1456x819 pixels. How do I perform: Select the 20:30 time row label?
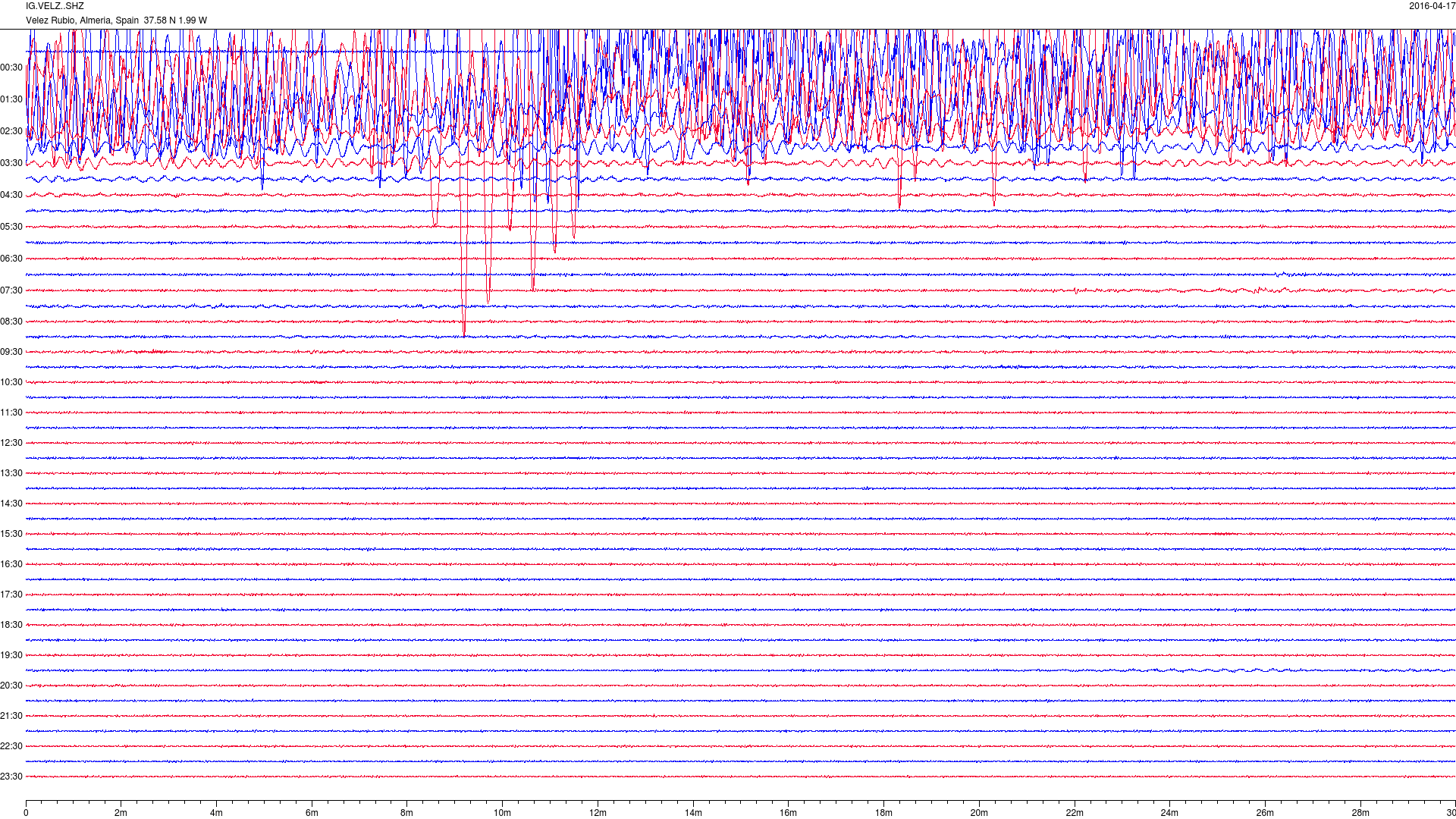point(11,686)
